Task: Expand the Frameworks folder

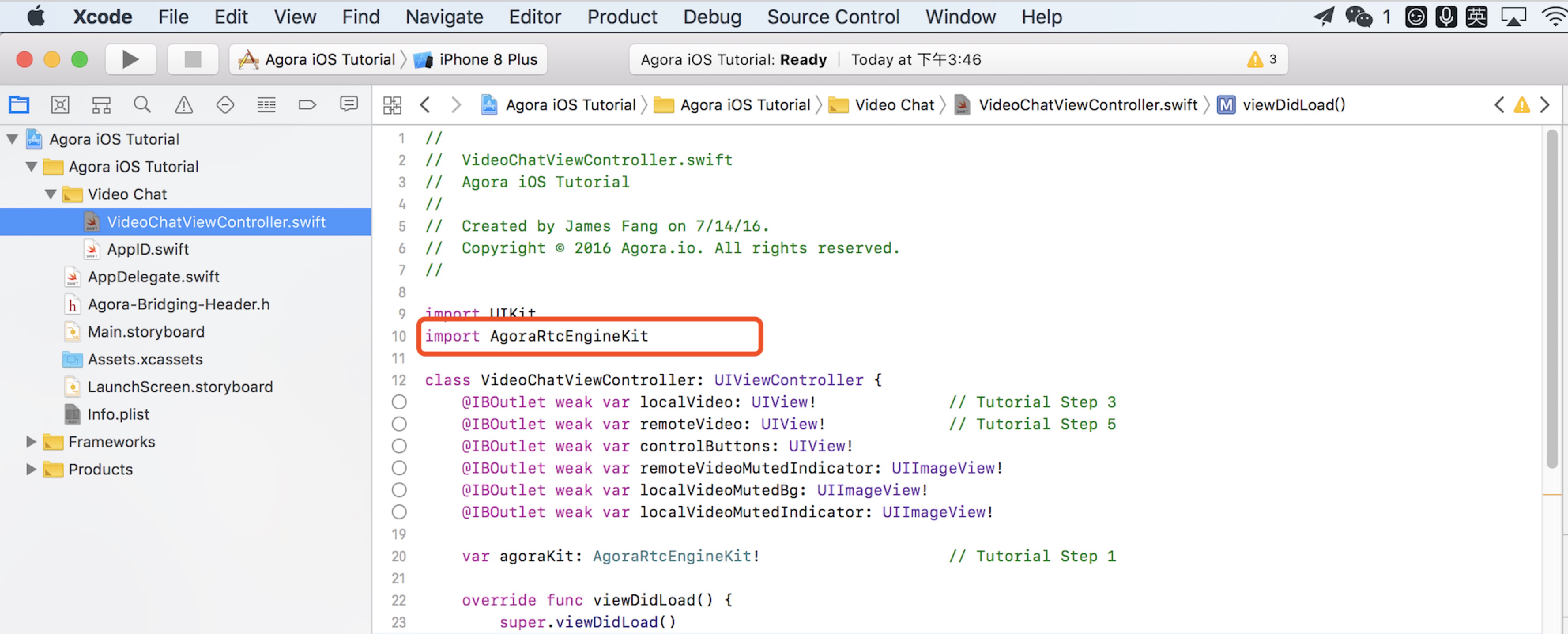Action: point(31,442)
